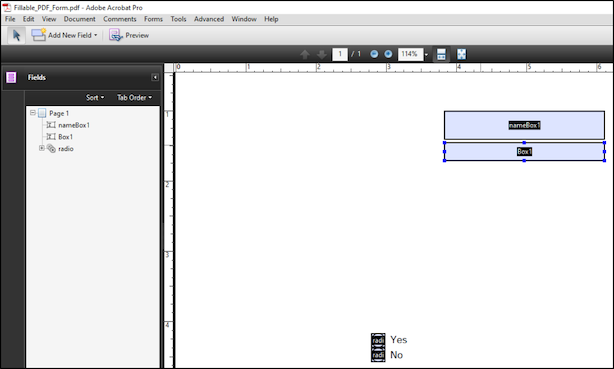Open the Tab Order dropdown
Image resolution: width=614 pixels, height=369 pixels.
pos(134,98)
